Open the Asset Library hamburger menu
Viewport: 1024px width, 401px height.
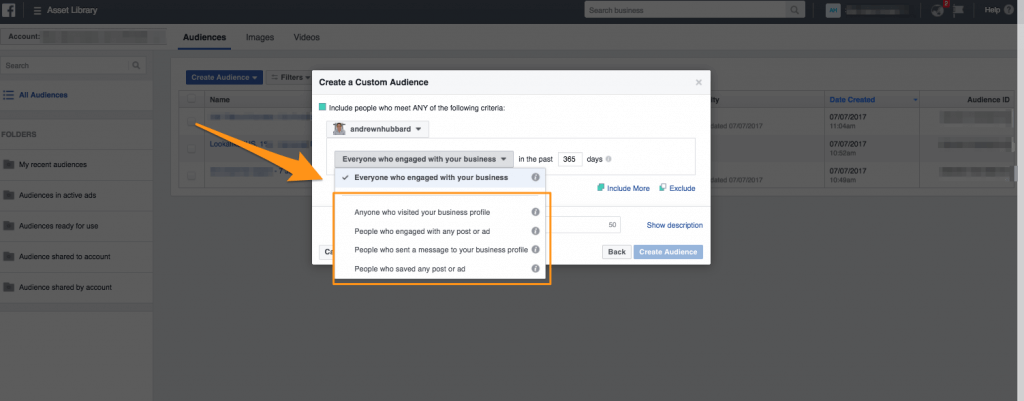(37, 10)
